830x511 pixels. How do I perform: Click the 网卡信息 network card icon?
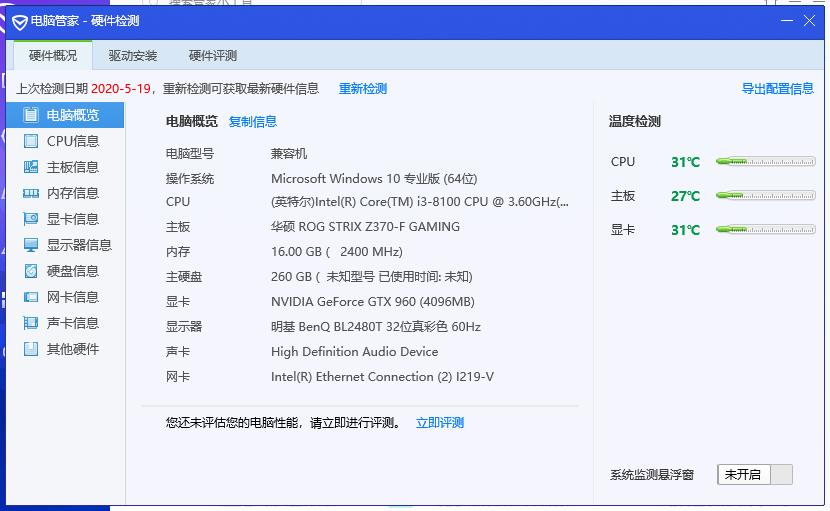point(31,297)
